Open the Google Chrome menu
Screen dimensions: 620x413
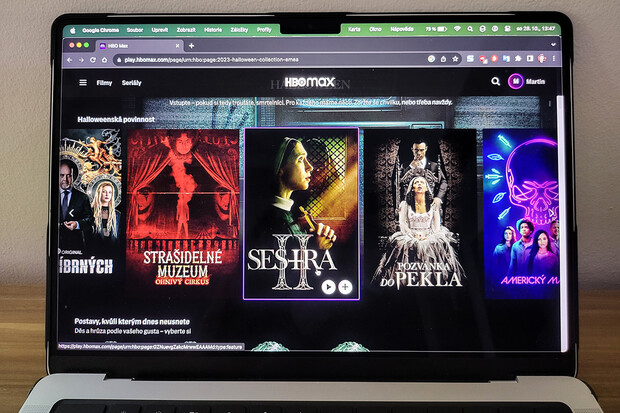coord(100,30)
